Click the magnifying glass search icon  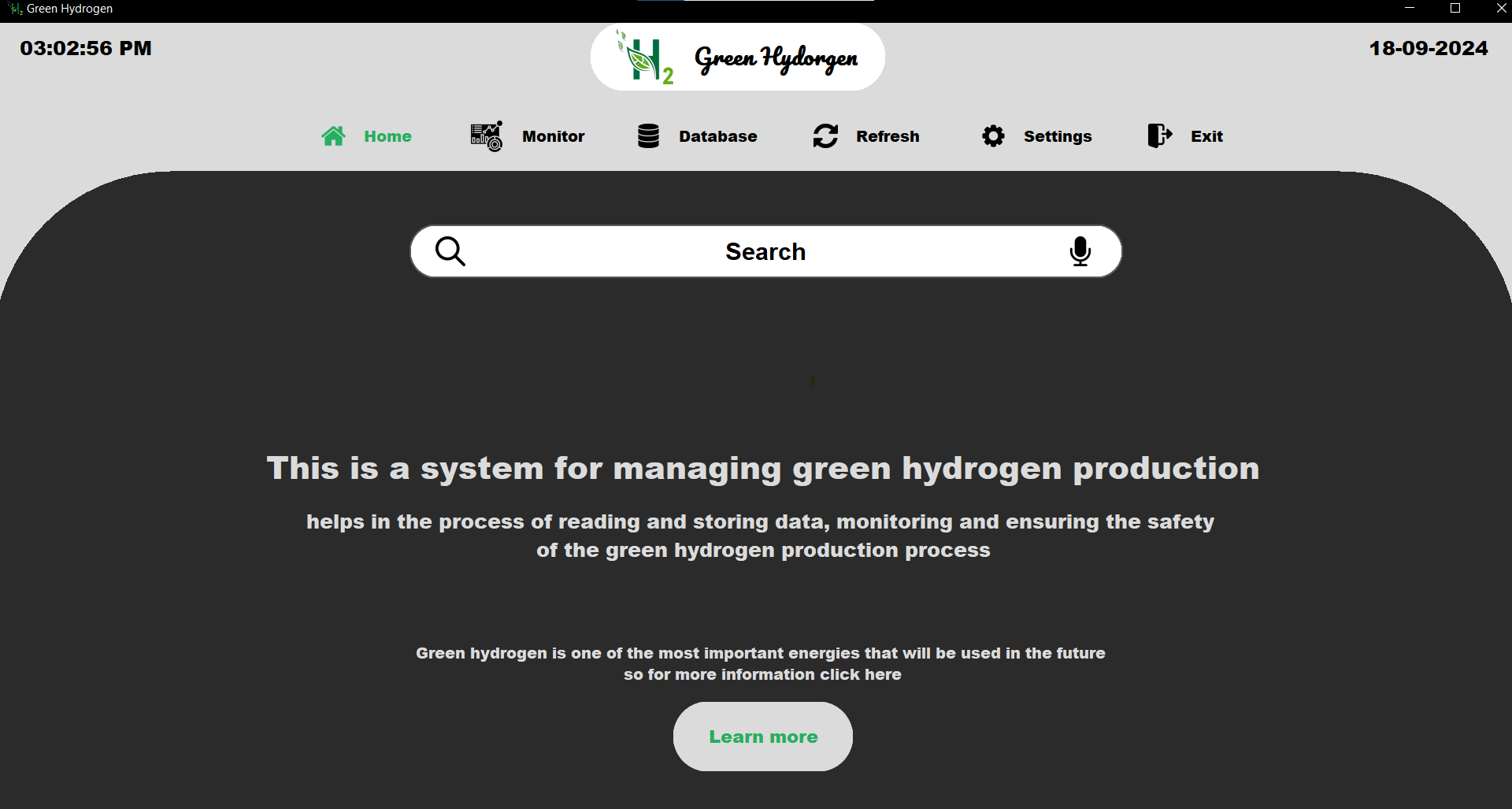pyautogui.click(x=450, y=251)
